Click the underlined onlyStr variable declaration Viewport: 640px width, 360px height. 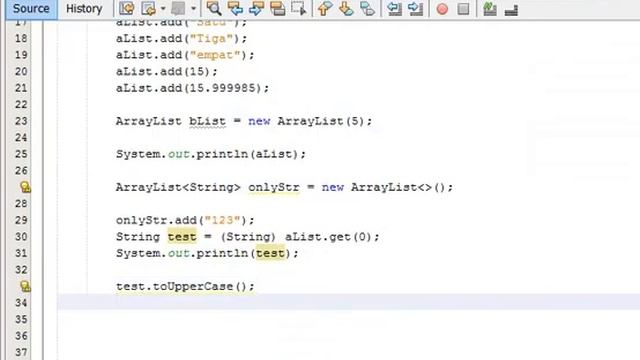(x=274, y=187)
